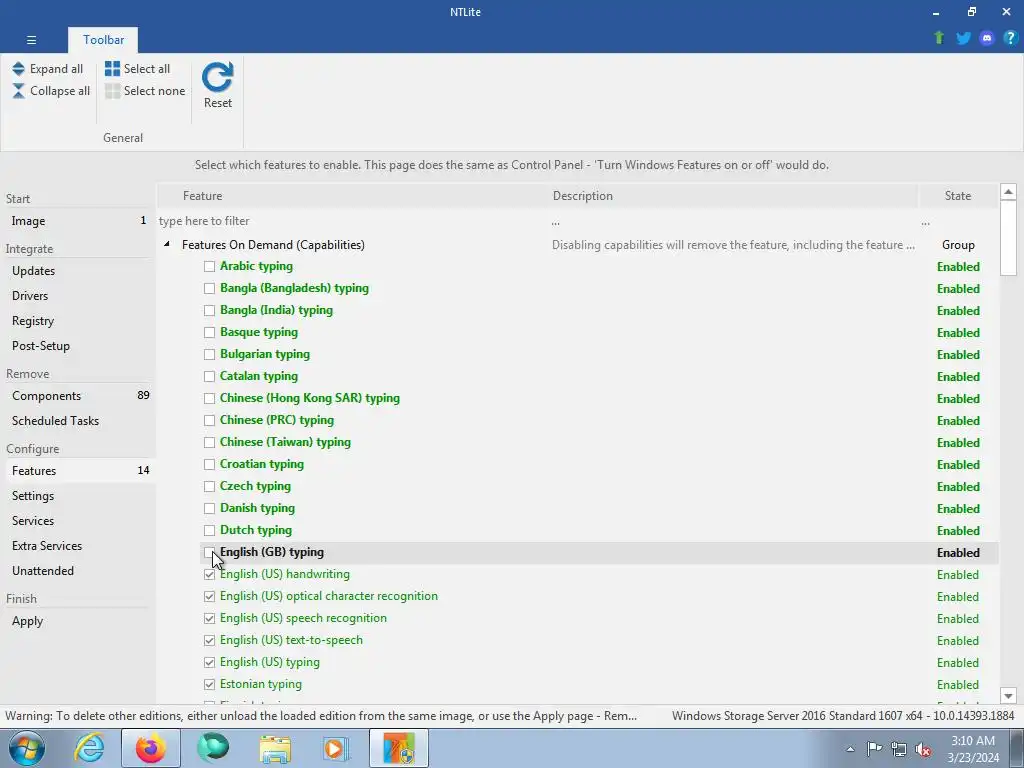Check Basque typing checkbox
Screen dimensions: 1024x768
[x=209, y=332]
